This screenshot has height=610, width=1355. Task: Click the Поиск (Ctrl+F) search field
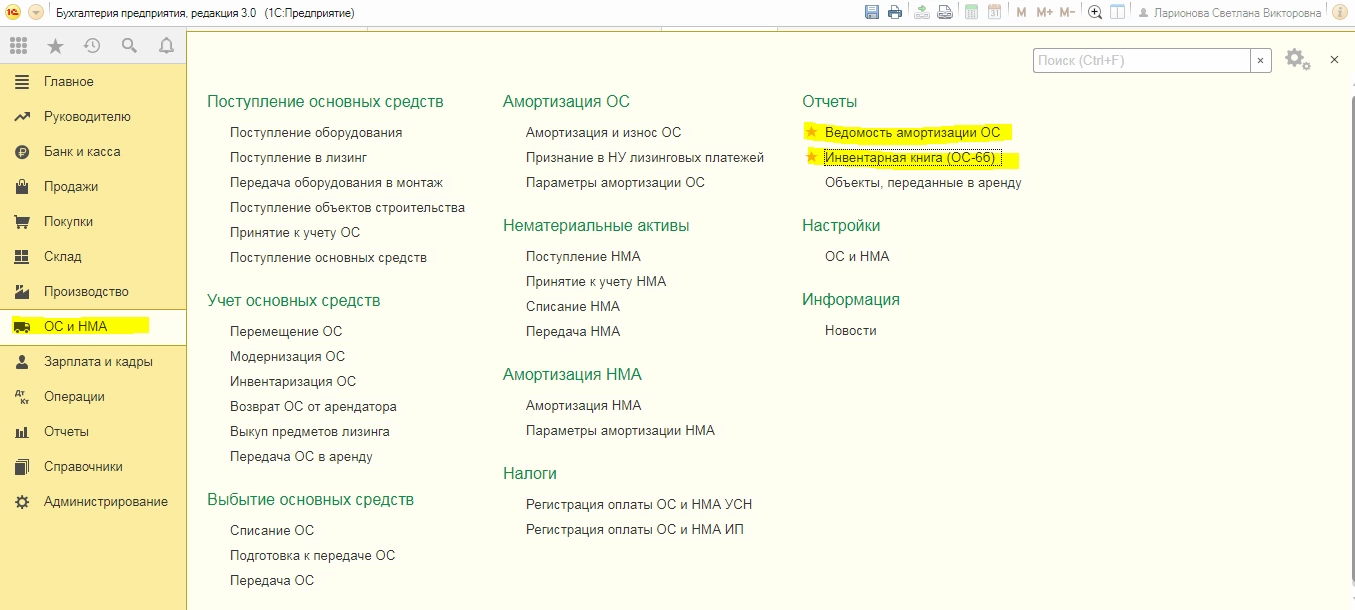[1141, 60]
